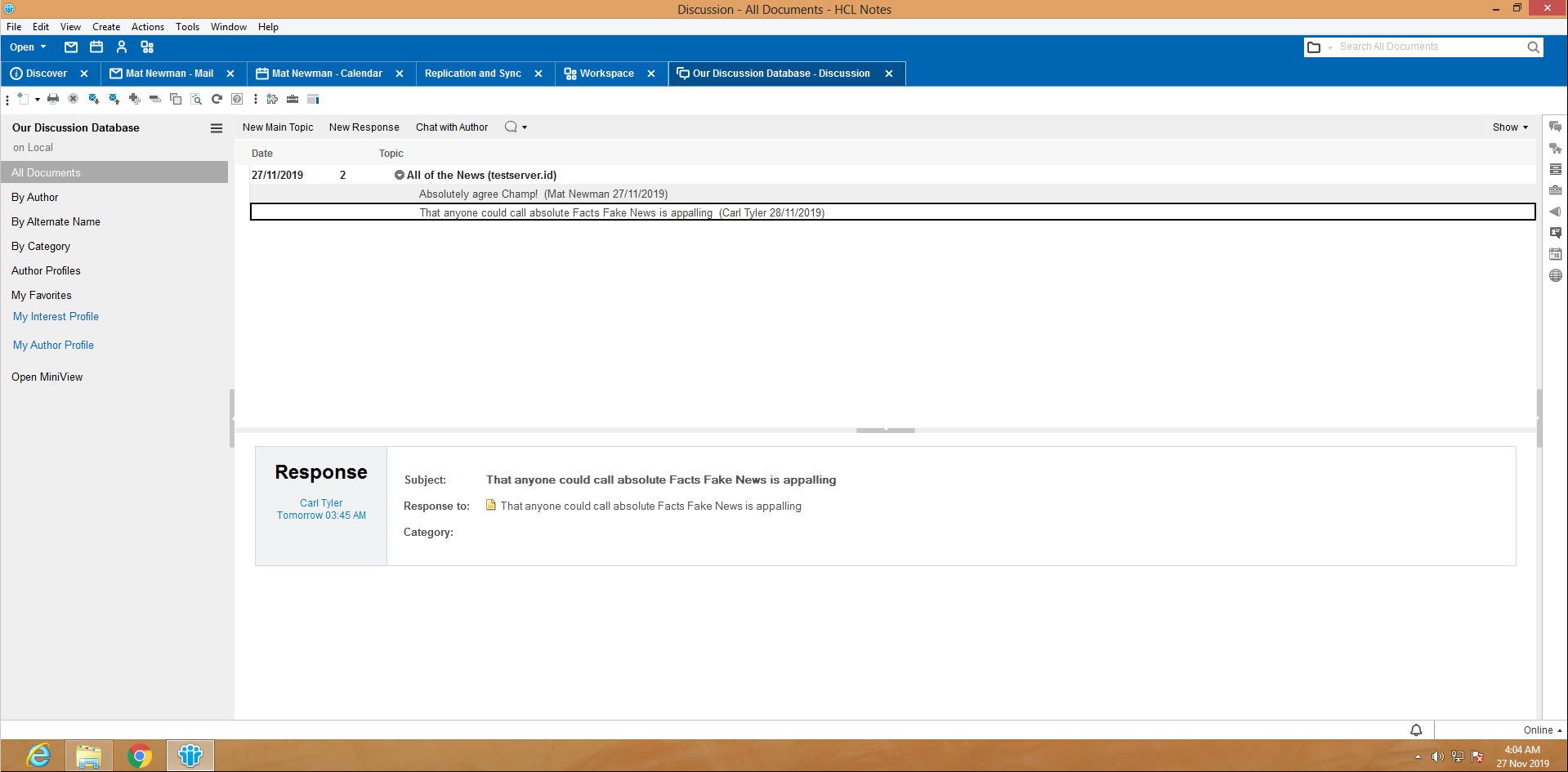Click the Print icon in toolbar
The image size is (1568, 772).
pos(53,99)
